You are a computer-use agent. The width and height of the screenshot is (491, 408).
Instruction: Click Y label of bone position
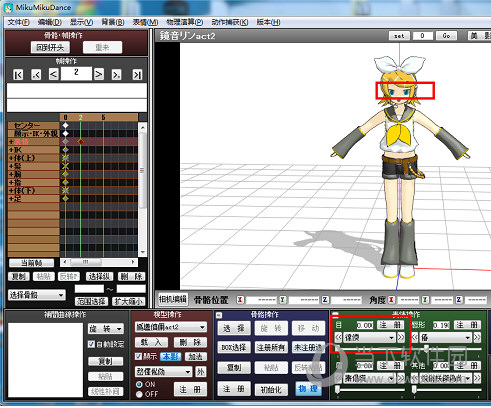coord(282,300)
